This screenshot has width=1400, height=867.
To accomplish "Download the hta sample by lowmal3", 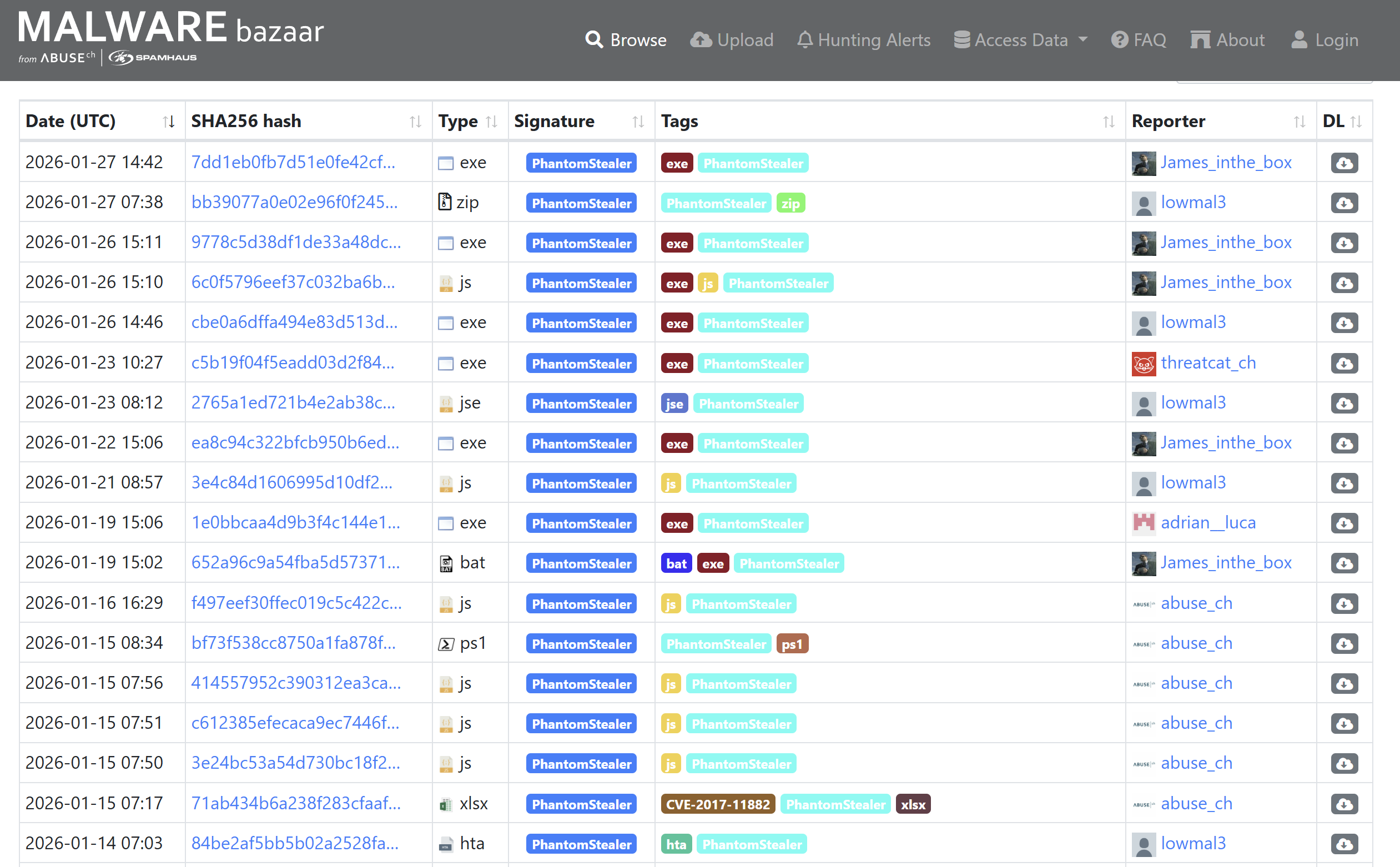I will coord(1344,844).
